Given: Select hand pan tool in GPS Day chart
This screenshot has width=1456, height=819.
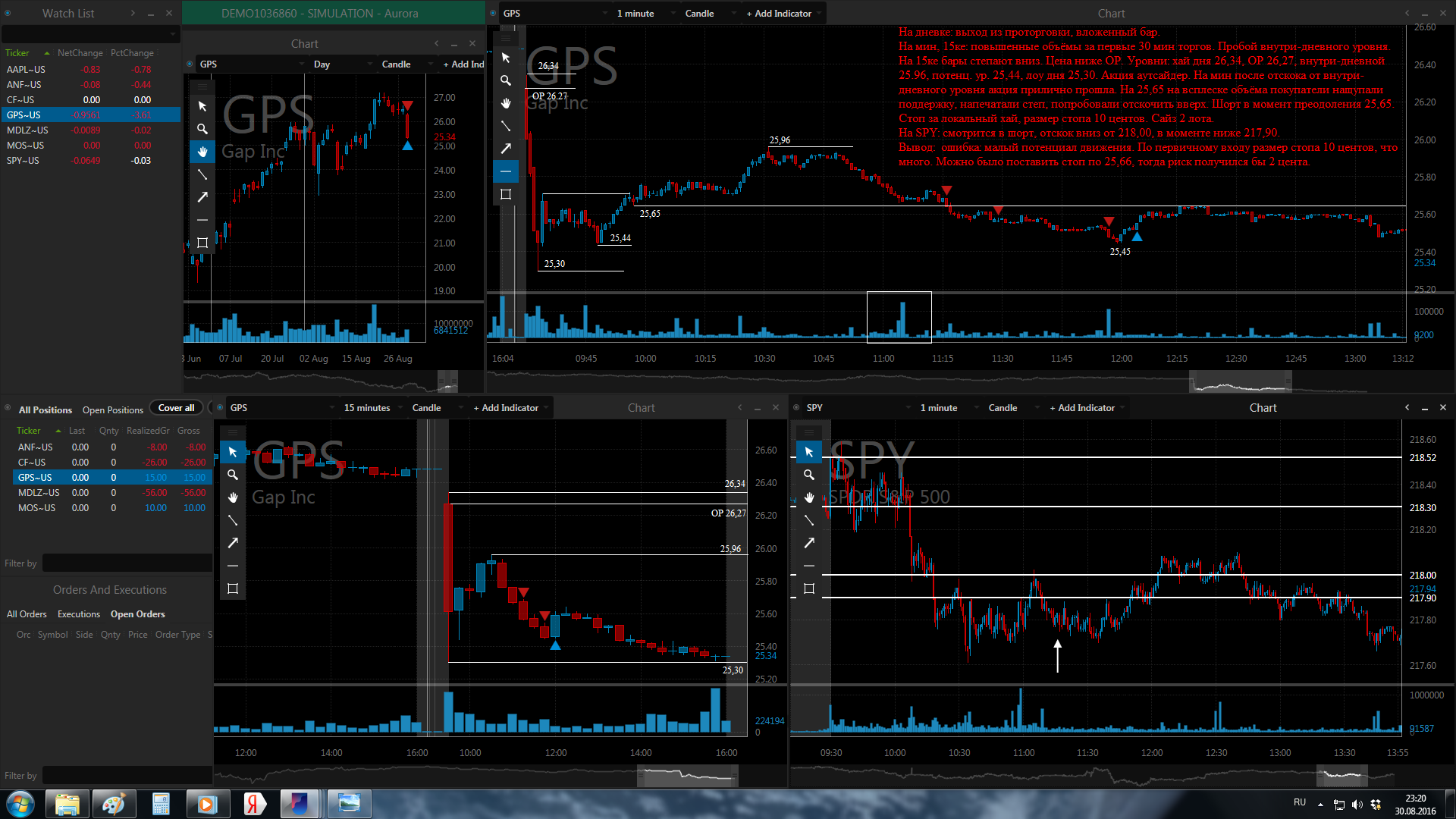Looking at the screenshot, I should coord(202,152).
